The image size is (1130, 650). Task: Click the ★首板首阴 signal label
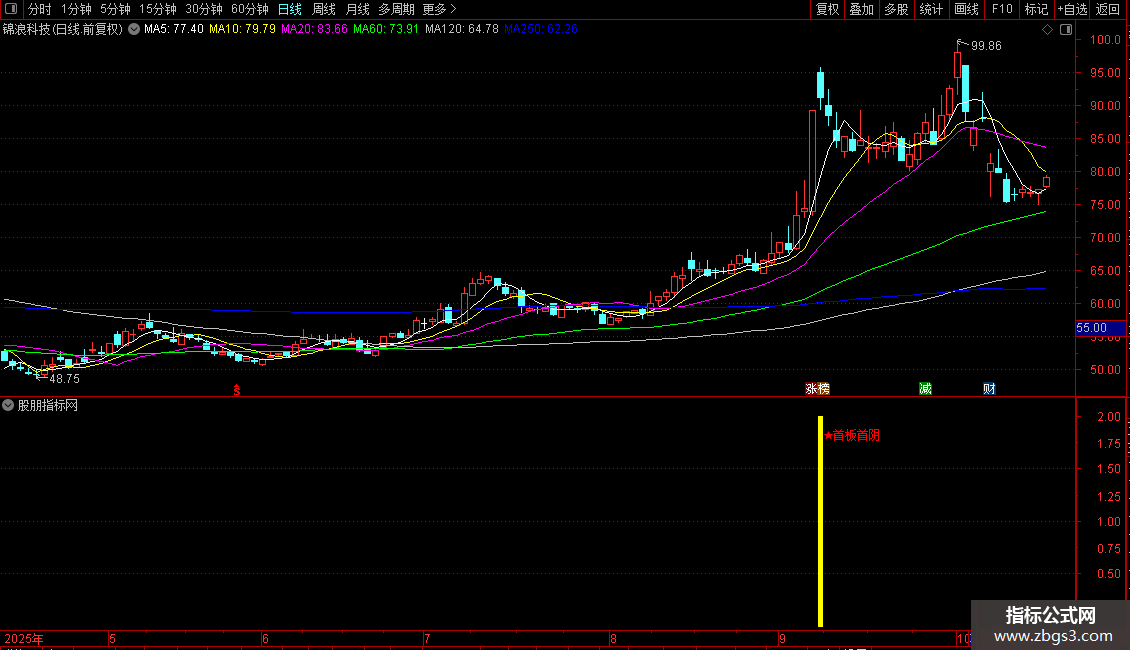[852, 435]
